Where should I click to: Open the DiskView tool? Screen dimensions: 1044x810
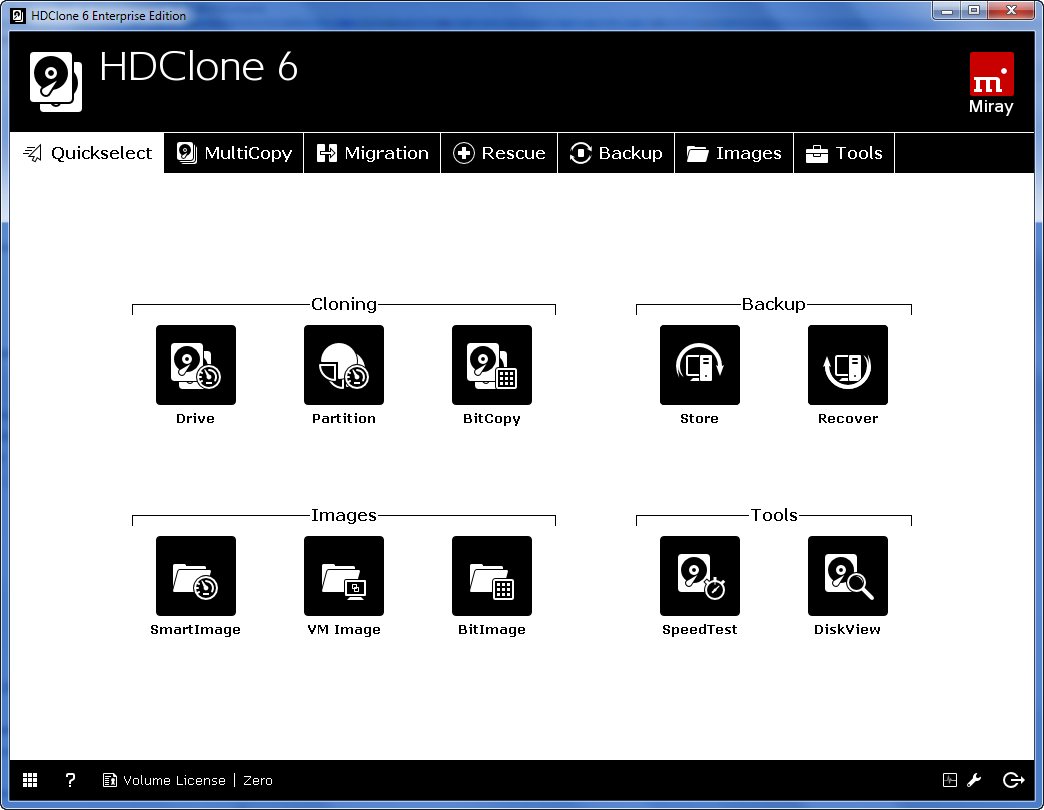847,576
